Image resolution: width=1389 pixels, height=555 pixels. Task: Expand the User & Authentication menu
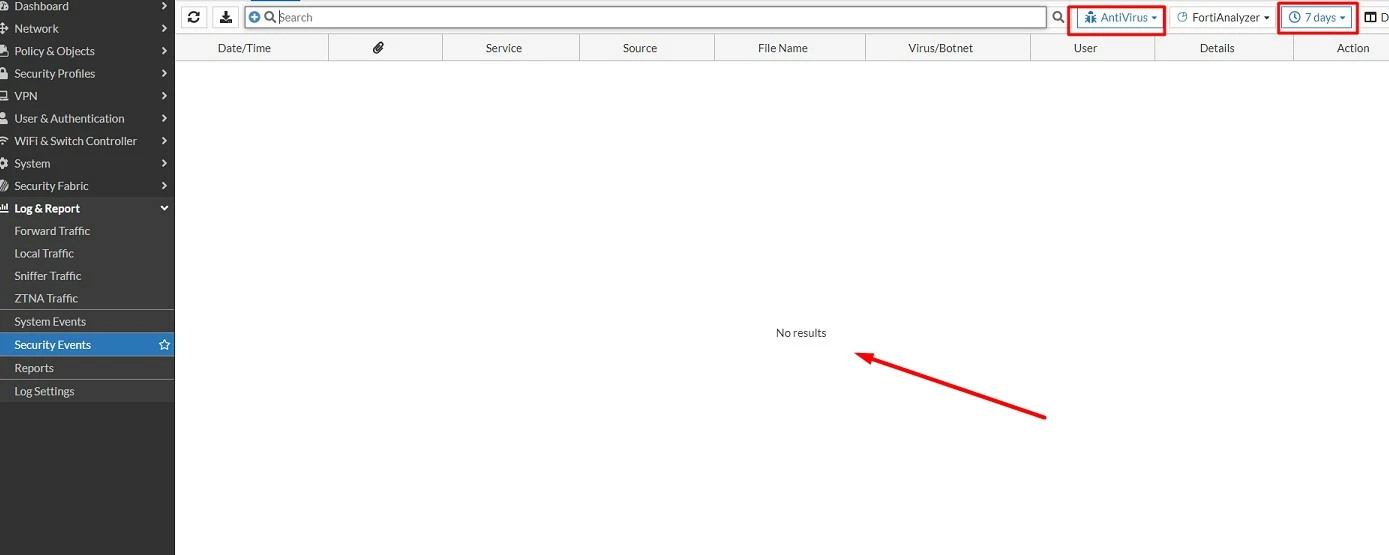(87, 119)
